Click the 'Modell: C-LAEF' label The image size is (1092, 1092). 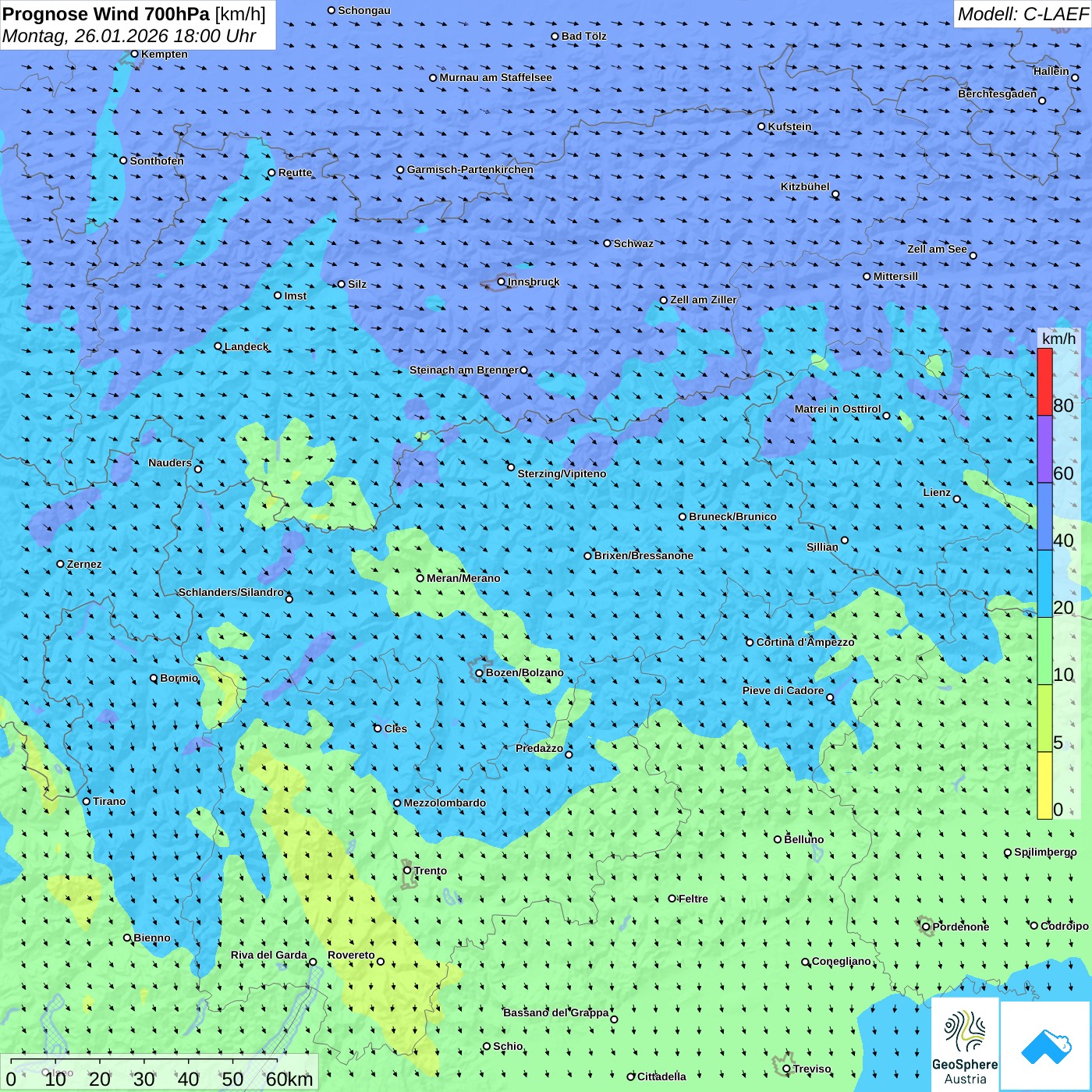[x=1023, y=14]
